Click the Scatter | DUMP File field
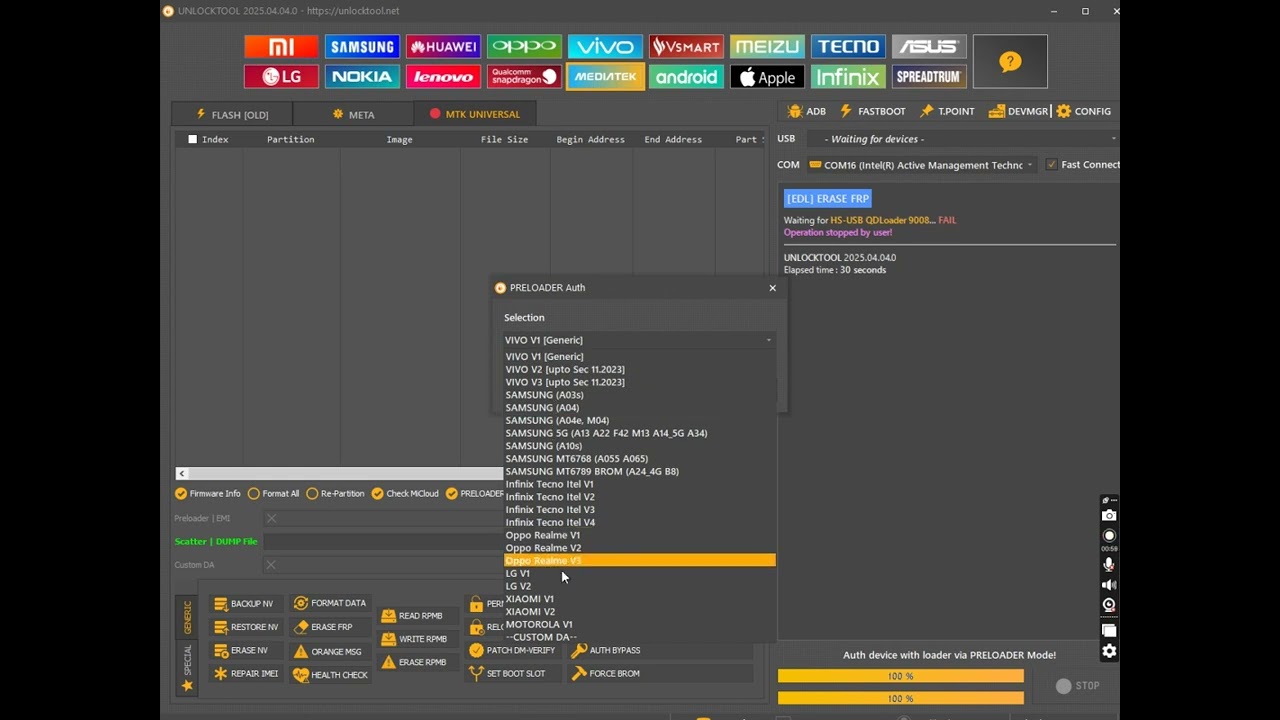The width and height of the screenshot is (1280, 720). (385, 541)
